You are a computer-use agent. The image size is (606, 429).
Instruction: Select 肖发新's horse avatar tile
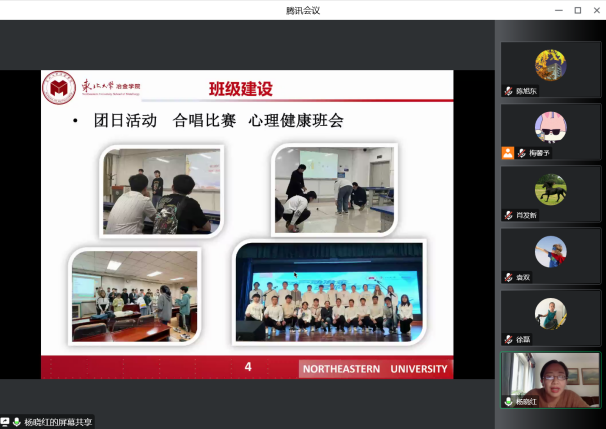(x=550, y=188)
